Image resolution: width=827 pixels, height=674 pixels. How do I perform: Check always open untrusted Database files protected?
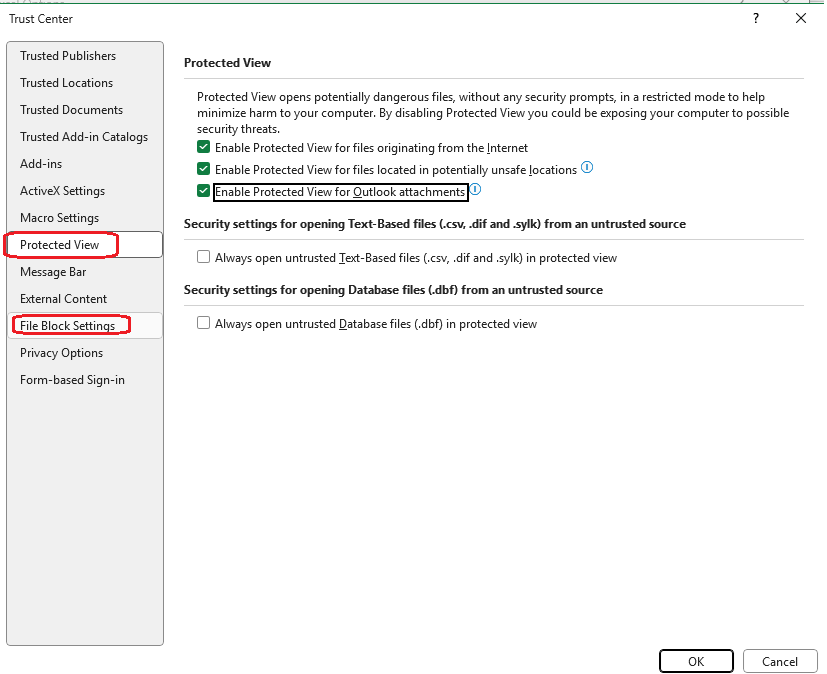tap(203, 323)
